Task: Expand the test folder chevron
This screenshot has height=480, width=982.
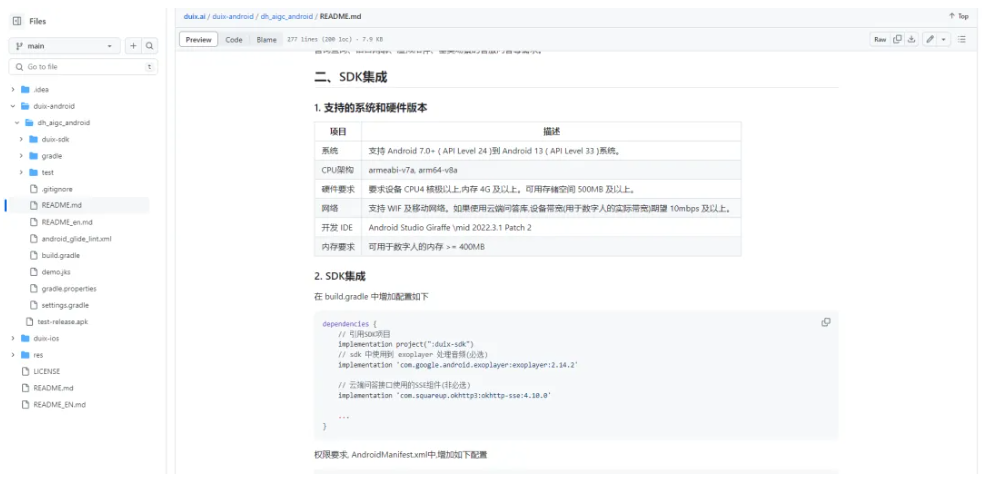Action: point(21,172)
